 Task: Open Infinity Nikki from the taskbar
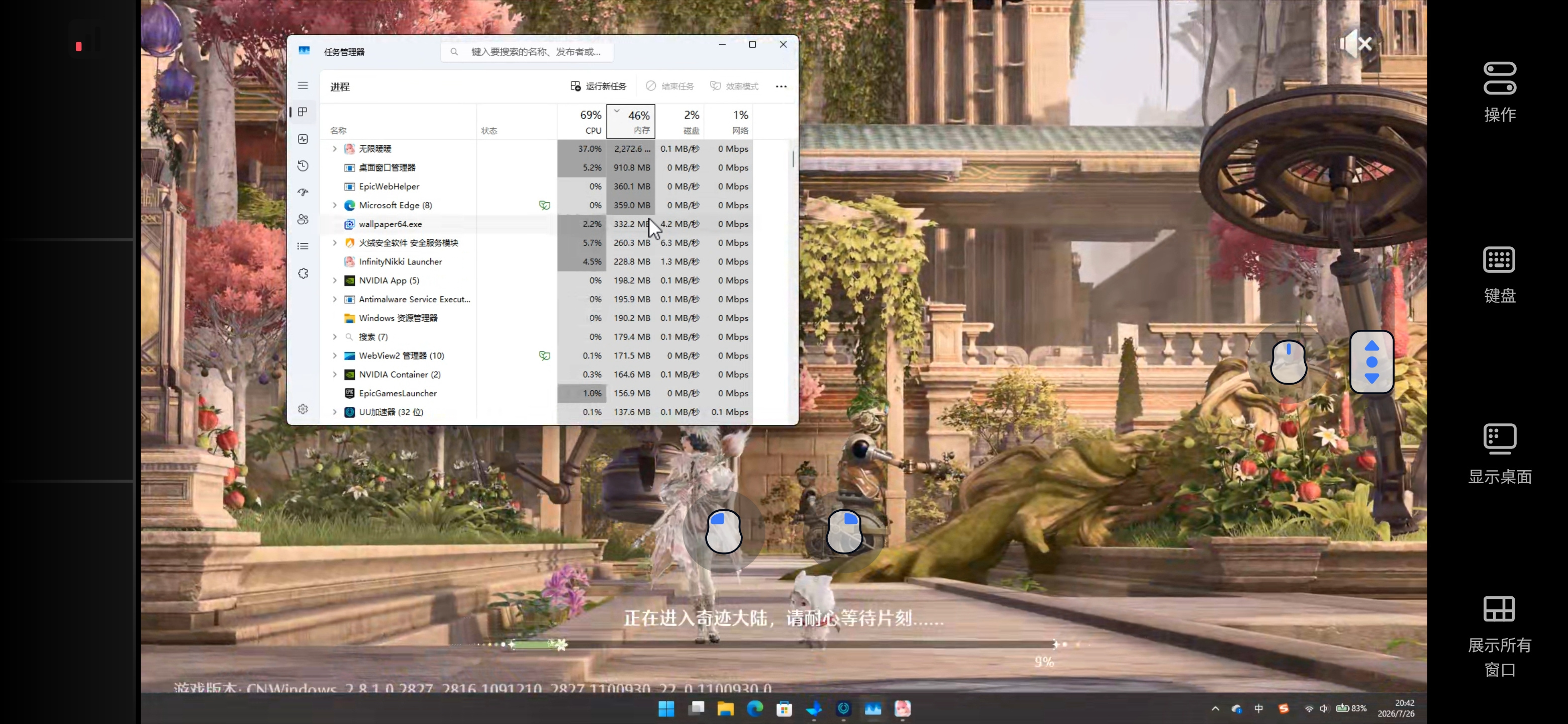(x=902, y=709)
